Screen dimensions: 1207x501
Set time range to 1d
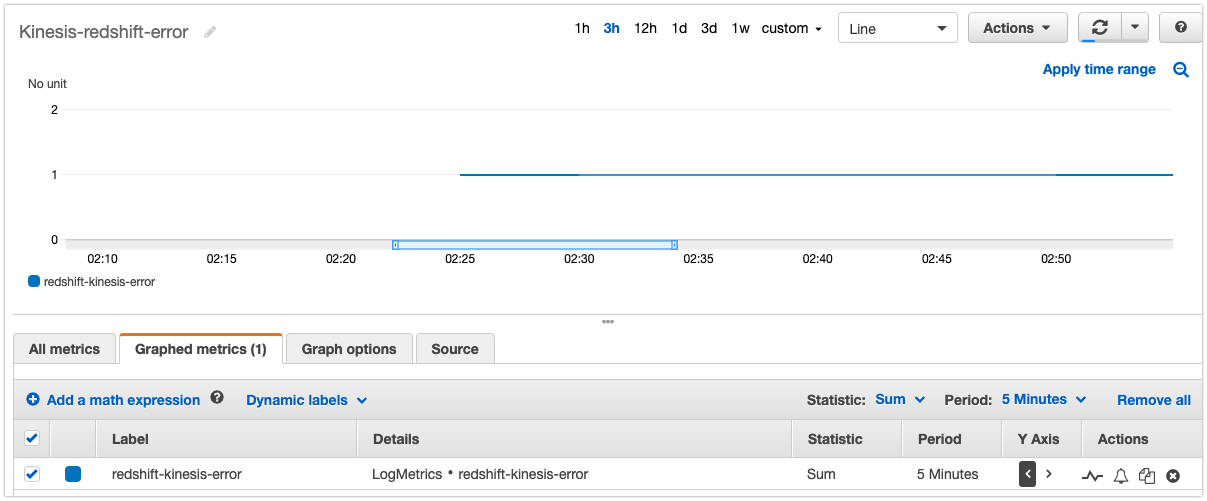point(679,28)
